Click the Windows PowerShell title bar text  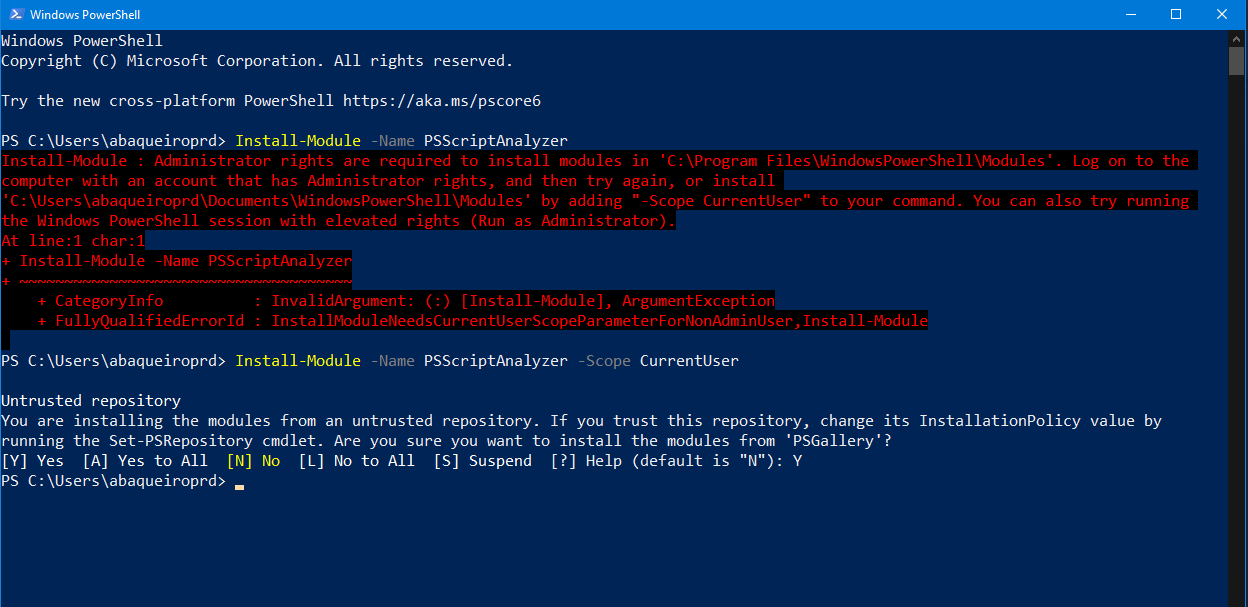click(87, 14)
